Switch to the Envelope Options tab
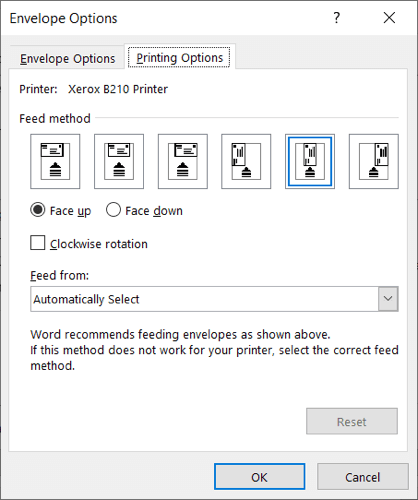Image resolution: width=418 pixels, height=500 pixels. 67,59
